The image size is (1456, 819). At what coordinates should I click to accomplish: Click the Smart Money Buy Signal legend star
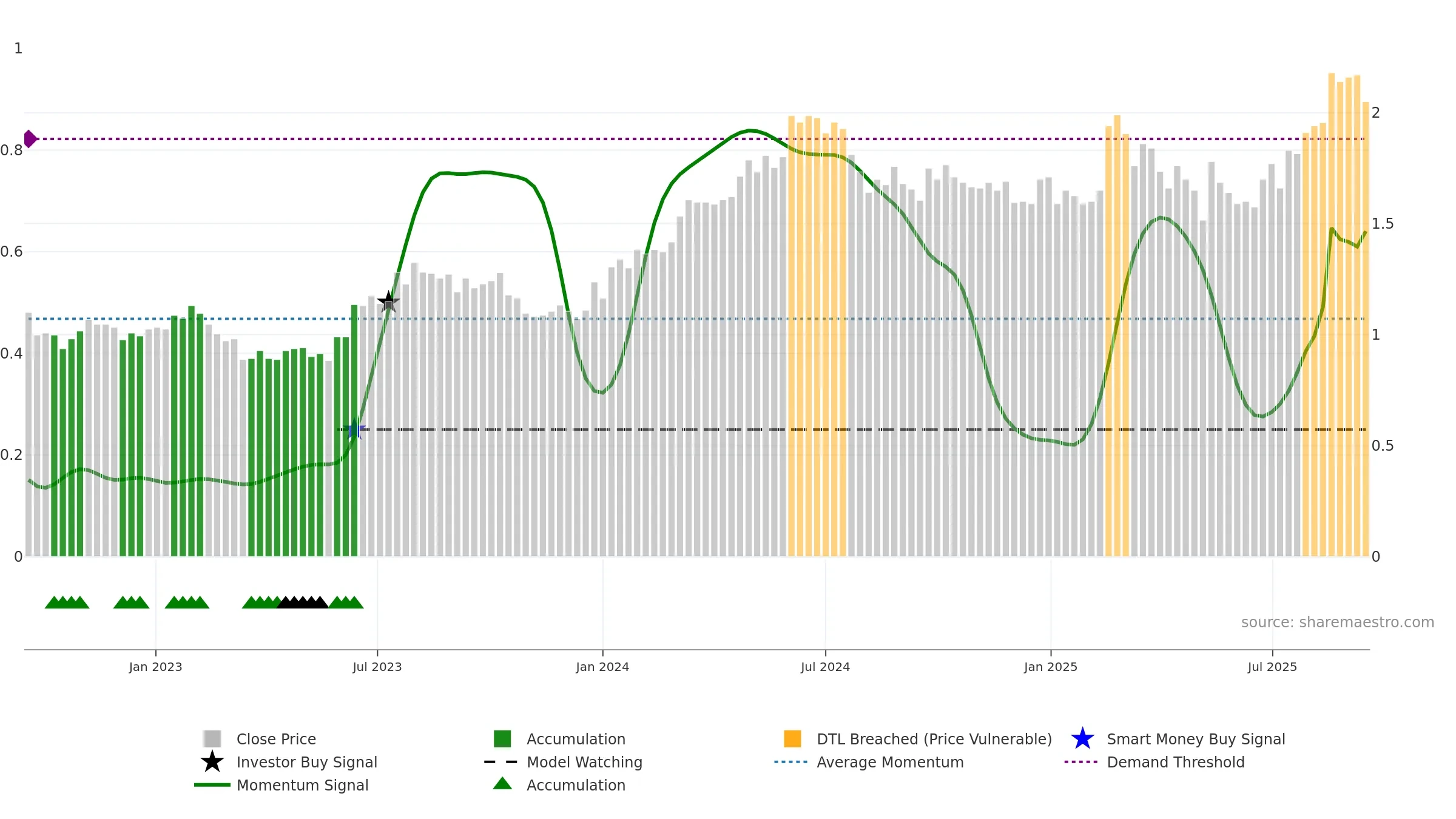tap(1082, 739)
